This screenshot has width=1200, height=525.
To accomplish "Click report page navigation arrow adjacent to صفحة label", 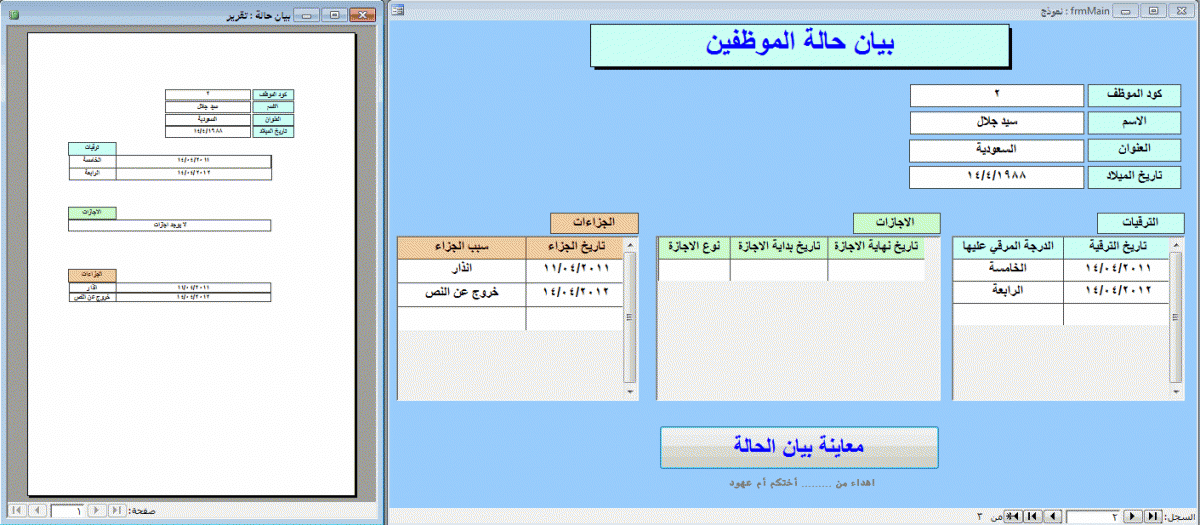I will click(117, 510).
